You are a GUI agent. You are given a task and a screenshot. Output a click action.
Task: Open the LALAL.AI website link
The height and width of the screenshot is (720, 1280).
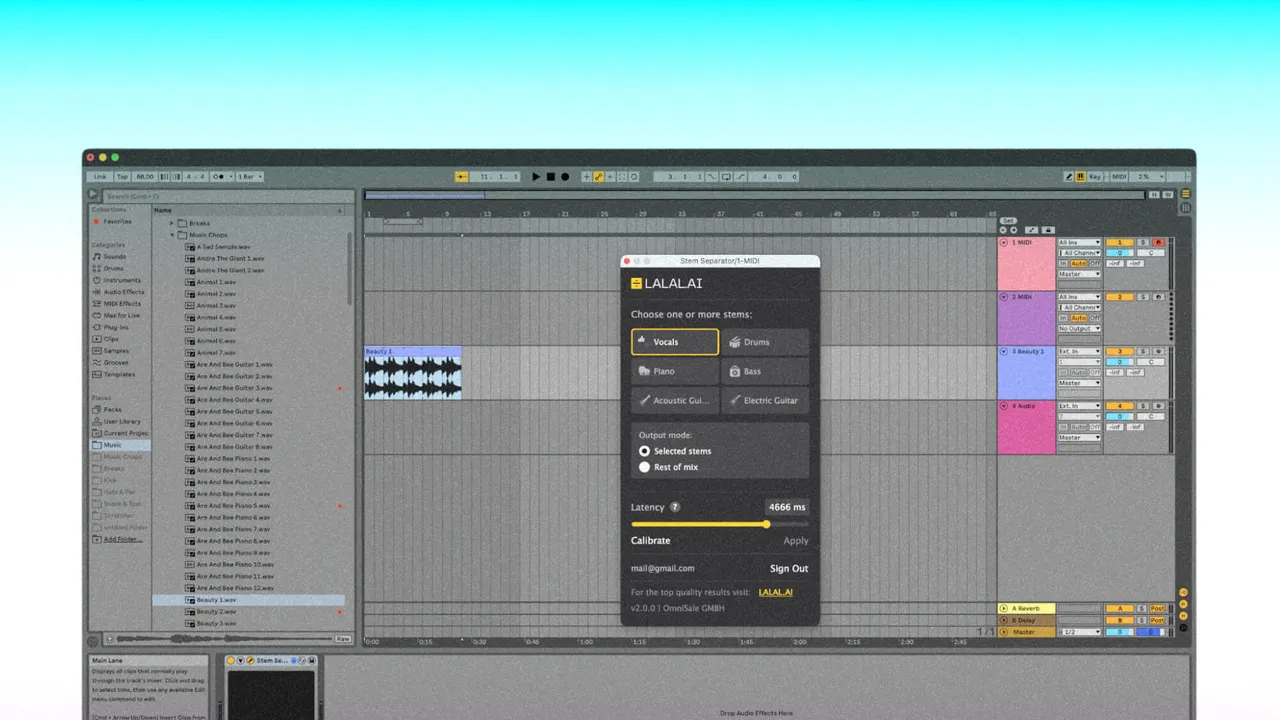point(776,592)
